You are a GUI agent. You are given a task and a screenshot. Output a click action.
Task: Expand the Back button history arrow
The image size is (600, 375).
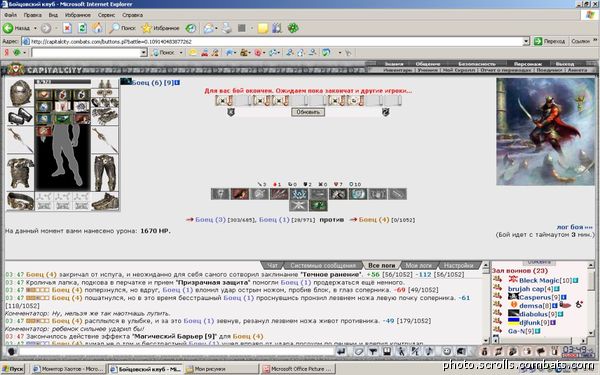(35, 28)
